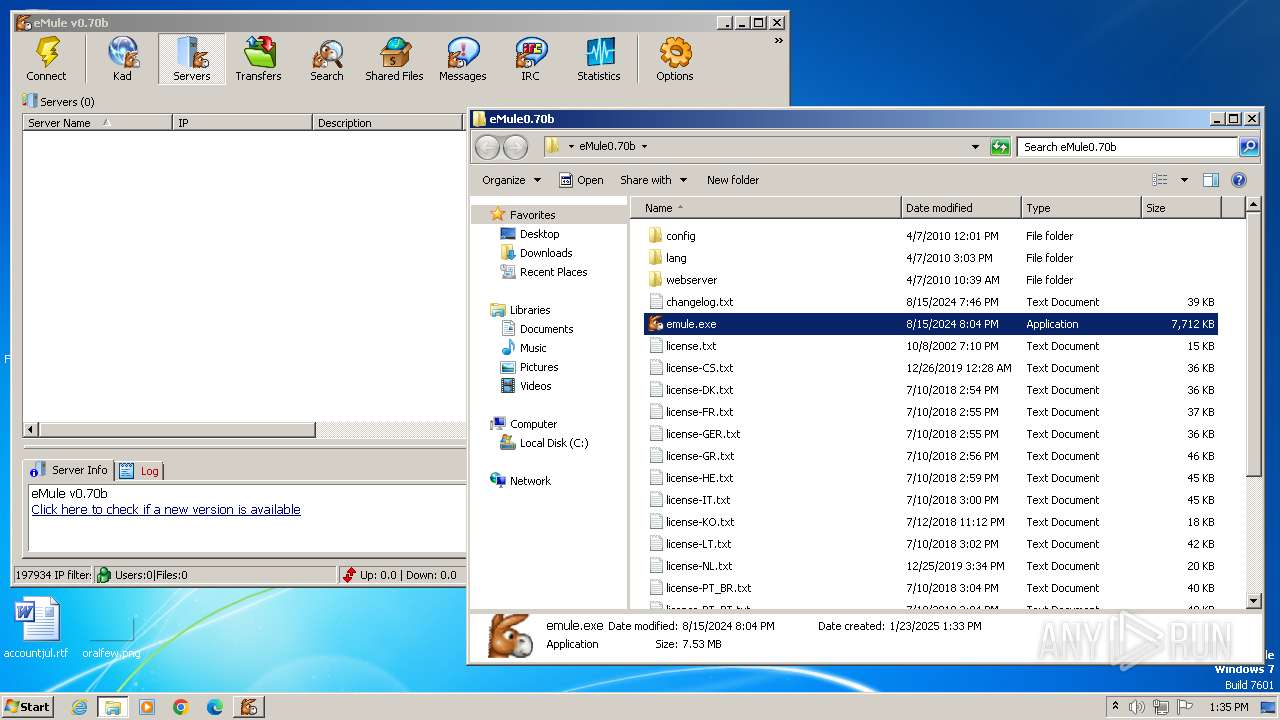The height and width of the screenshot is (720, 1280).
Task: Sort servers by Description column
Action: point(388,123)
